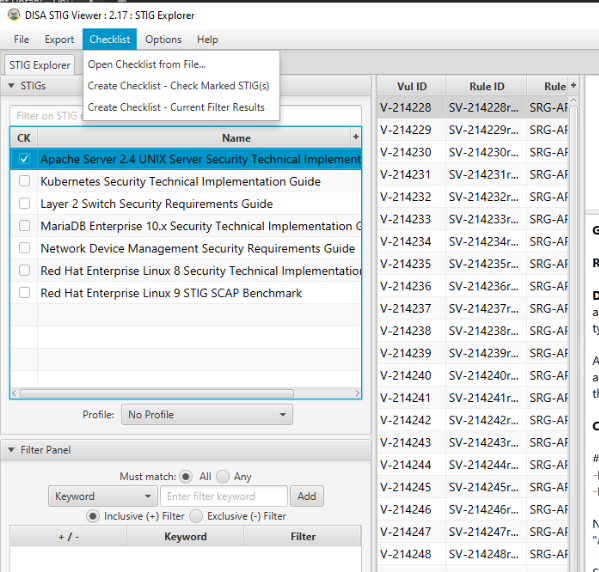599x572 pixels.
Task: Click right arrow of STIG list scrollbar
Action: click(x=357, y=393)
